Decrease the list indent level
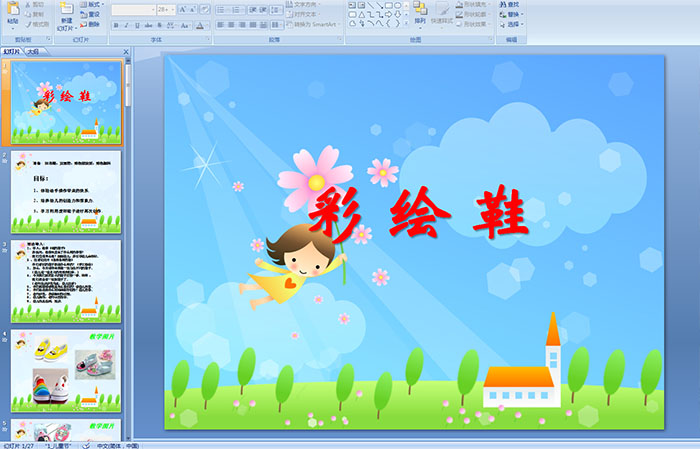 pyautogui.click(x=253, y=9)
